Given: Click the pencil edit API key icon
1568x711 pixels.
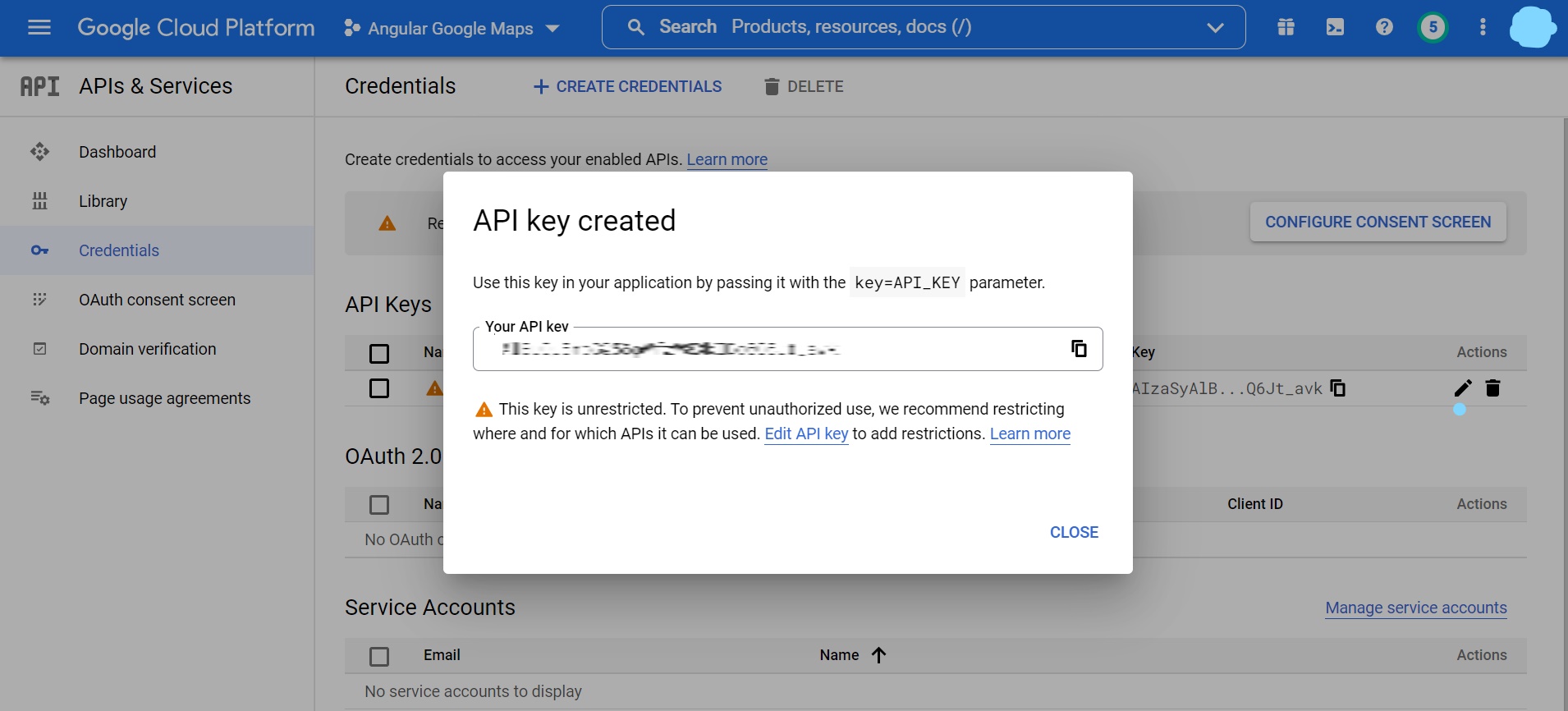Looking at the screenshot, I should (x=1463, y=388).
